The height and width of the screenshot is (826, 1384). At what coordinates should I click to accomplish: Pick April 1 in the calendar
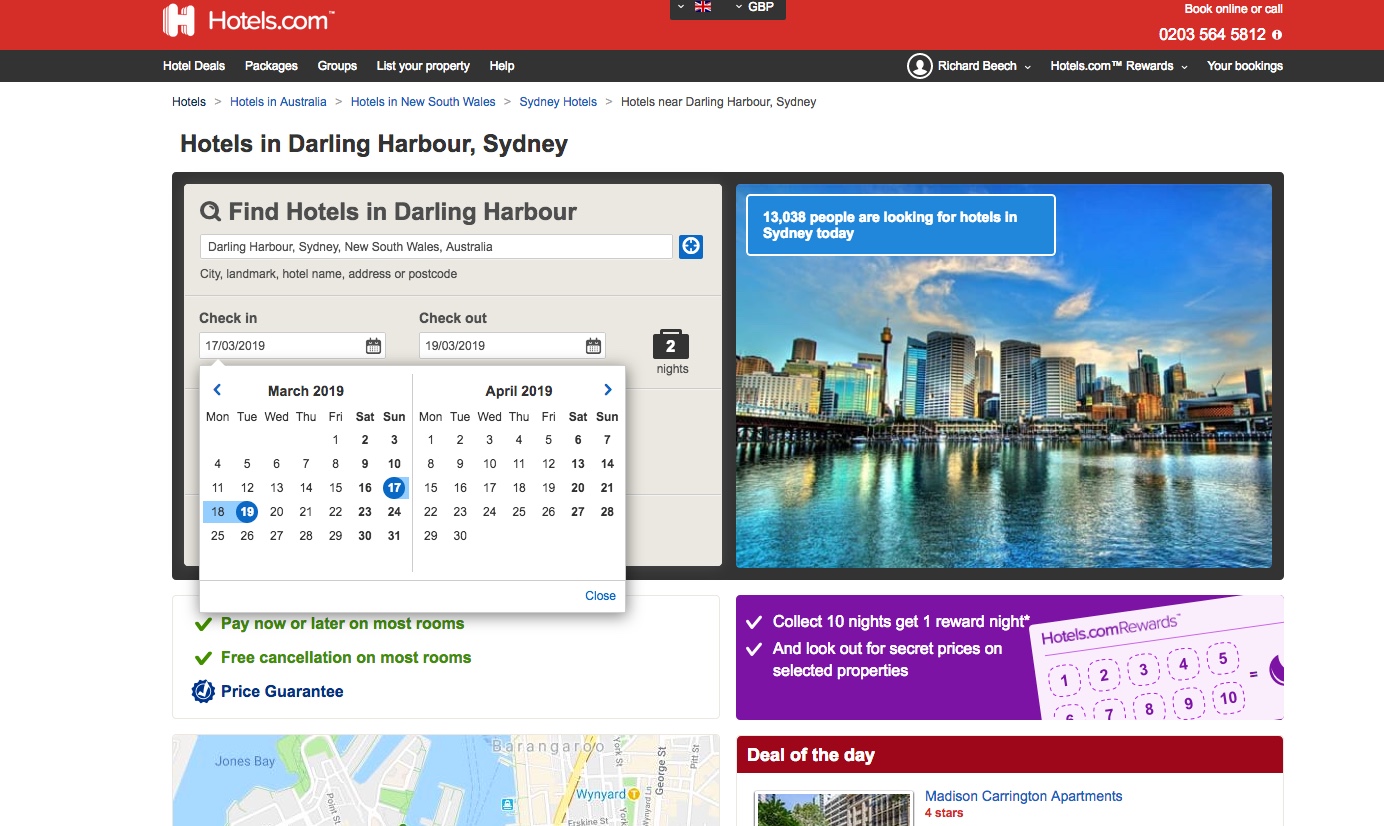431,440
